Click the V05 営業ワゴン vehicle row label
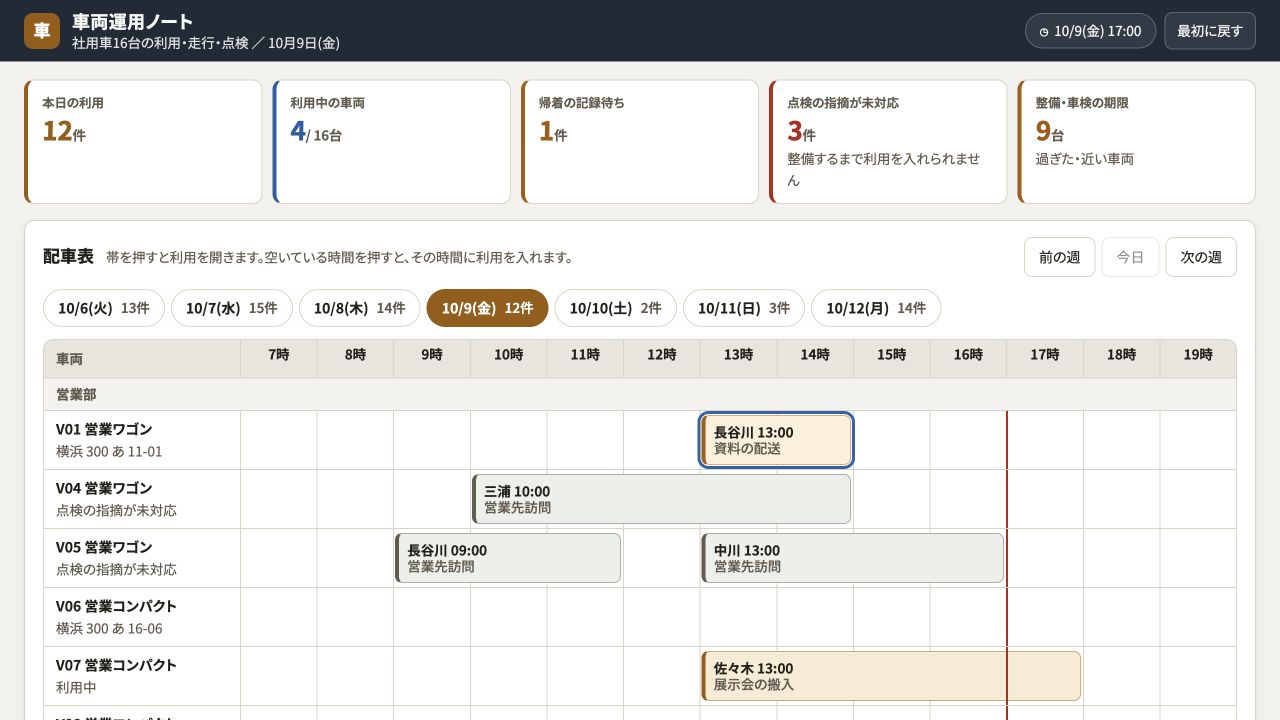This screenshot has width=1280, height=720. pos(142,558)
